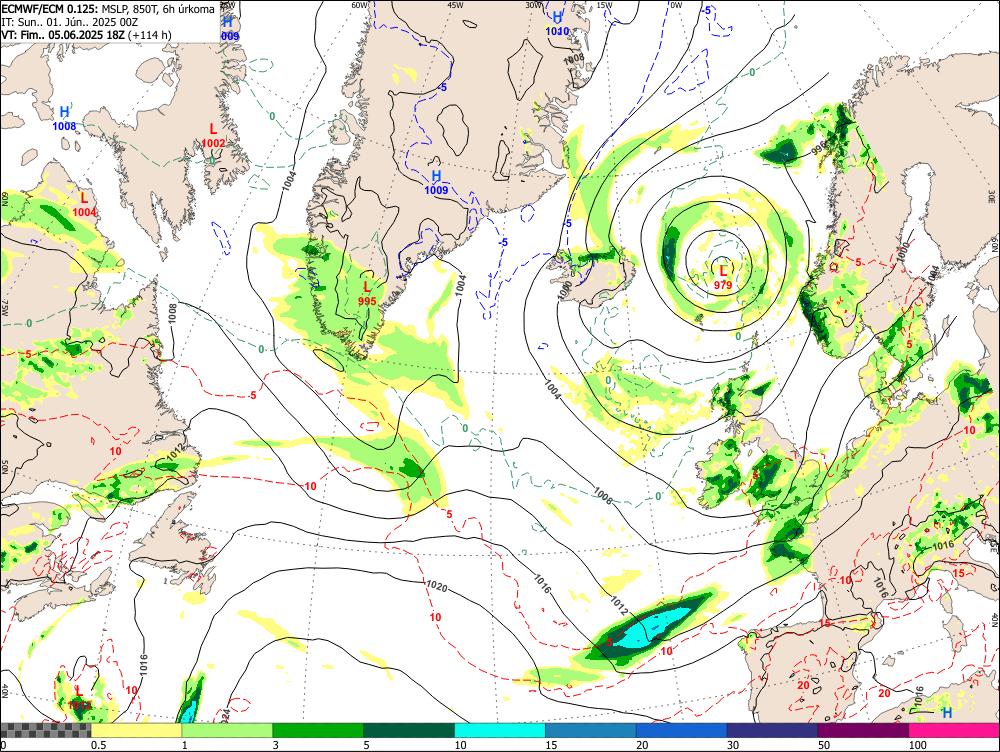Viewport: 1000px width, 752px height.
Task: Select the deep low marker 'L 979'
Action: 723,277
